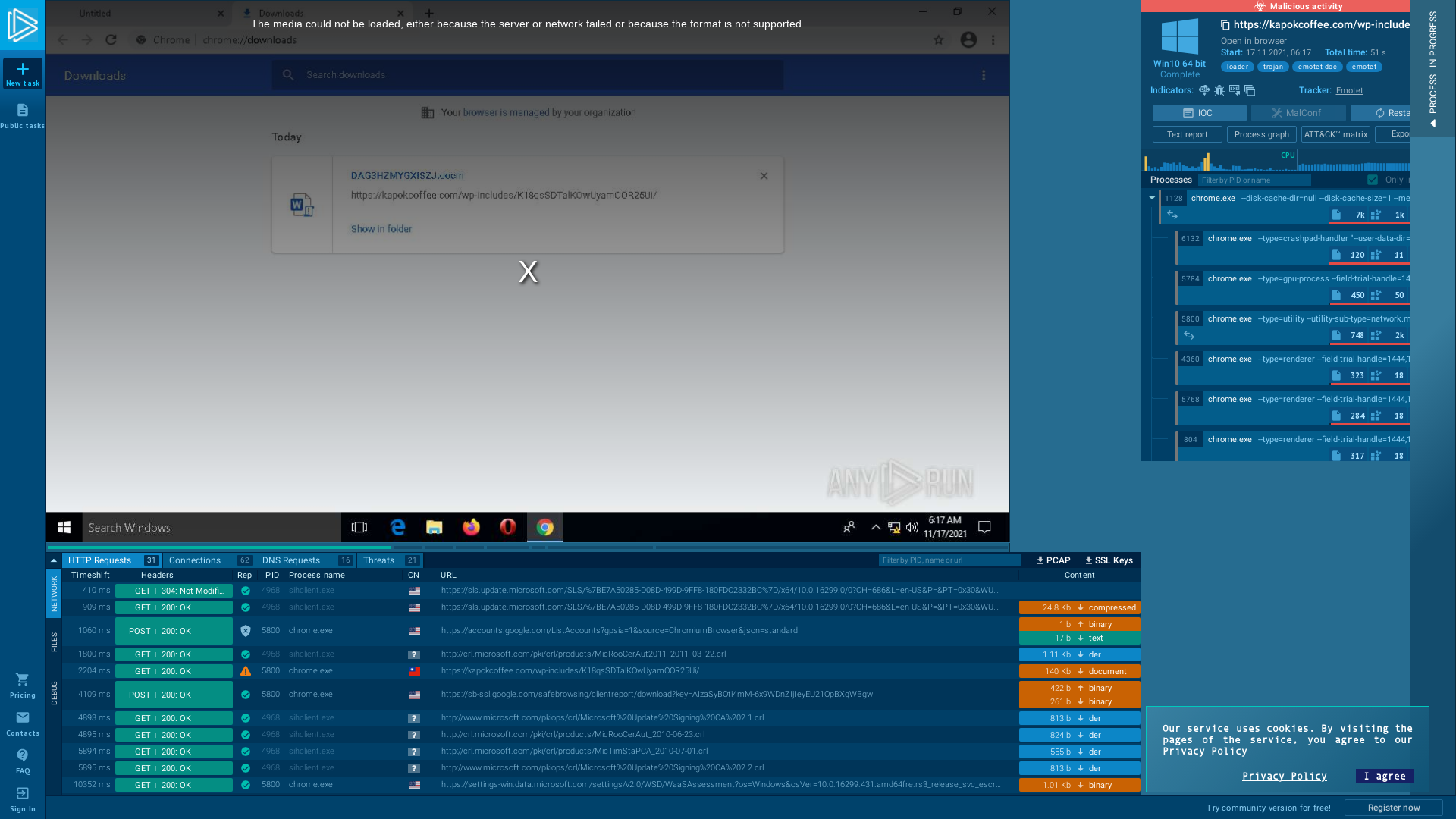Open the FAQ help icon
This screenshot has width=1456, height=819.
tap(23, 755)
